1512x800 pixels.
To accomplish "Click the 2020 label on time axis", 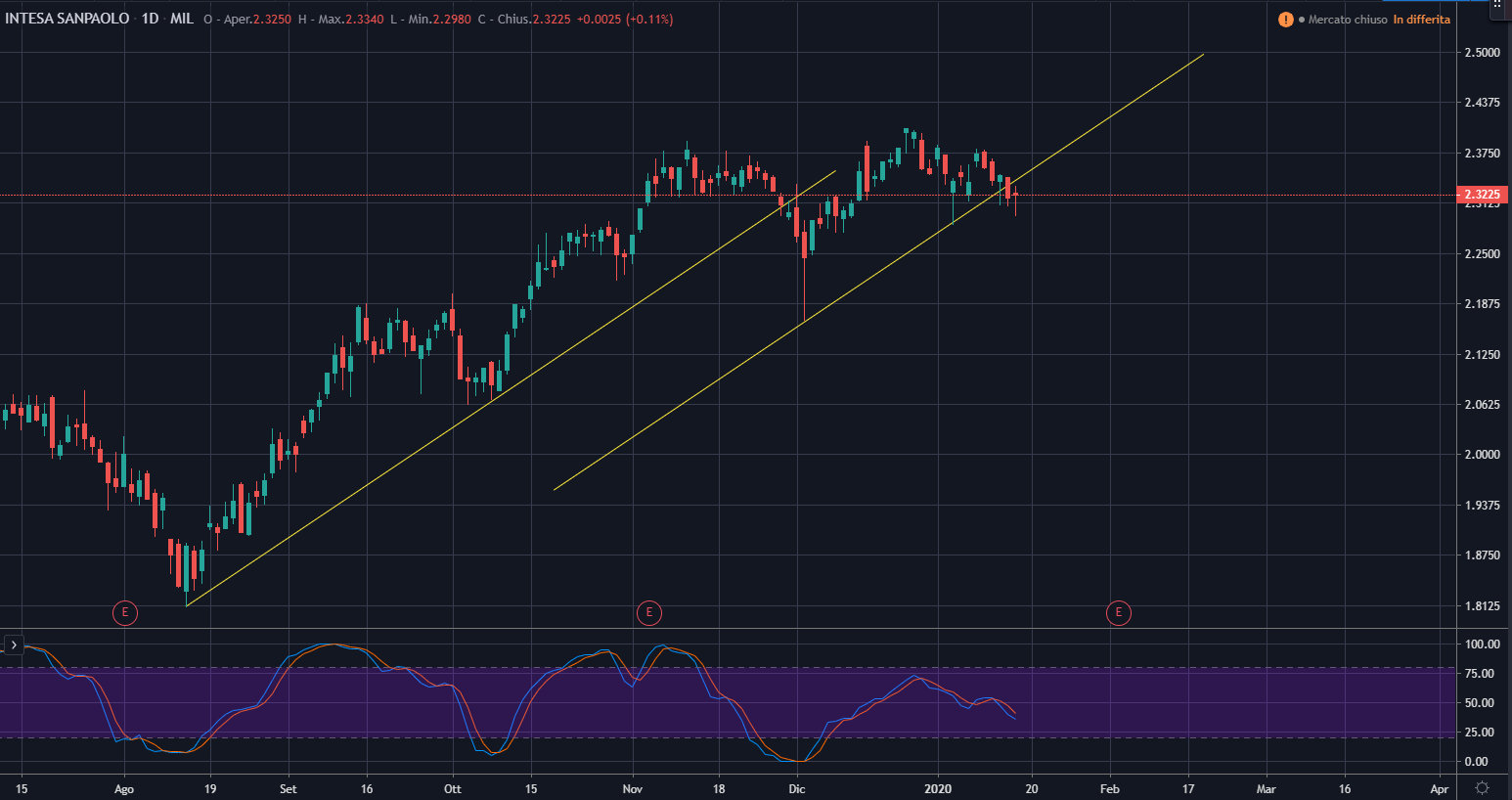I will [x=938, y=788].
